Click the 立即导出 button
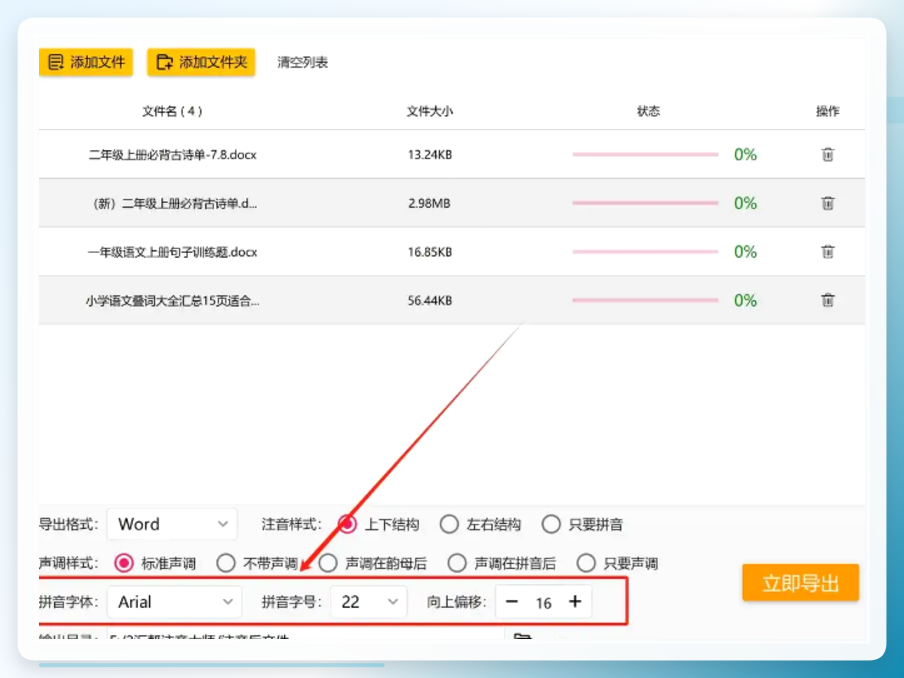The width and height of the screenshot is (904, 678). (800, 583)
